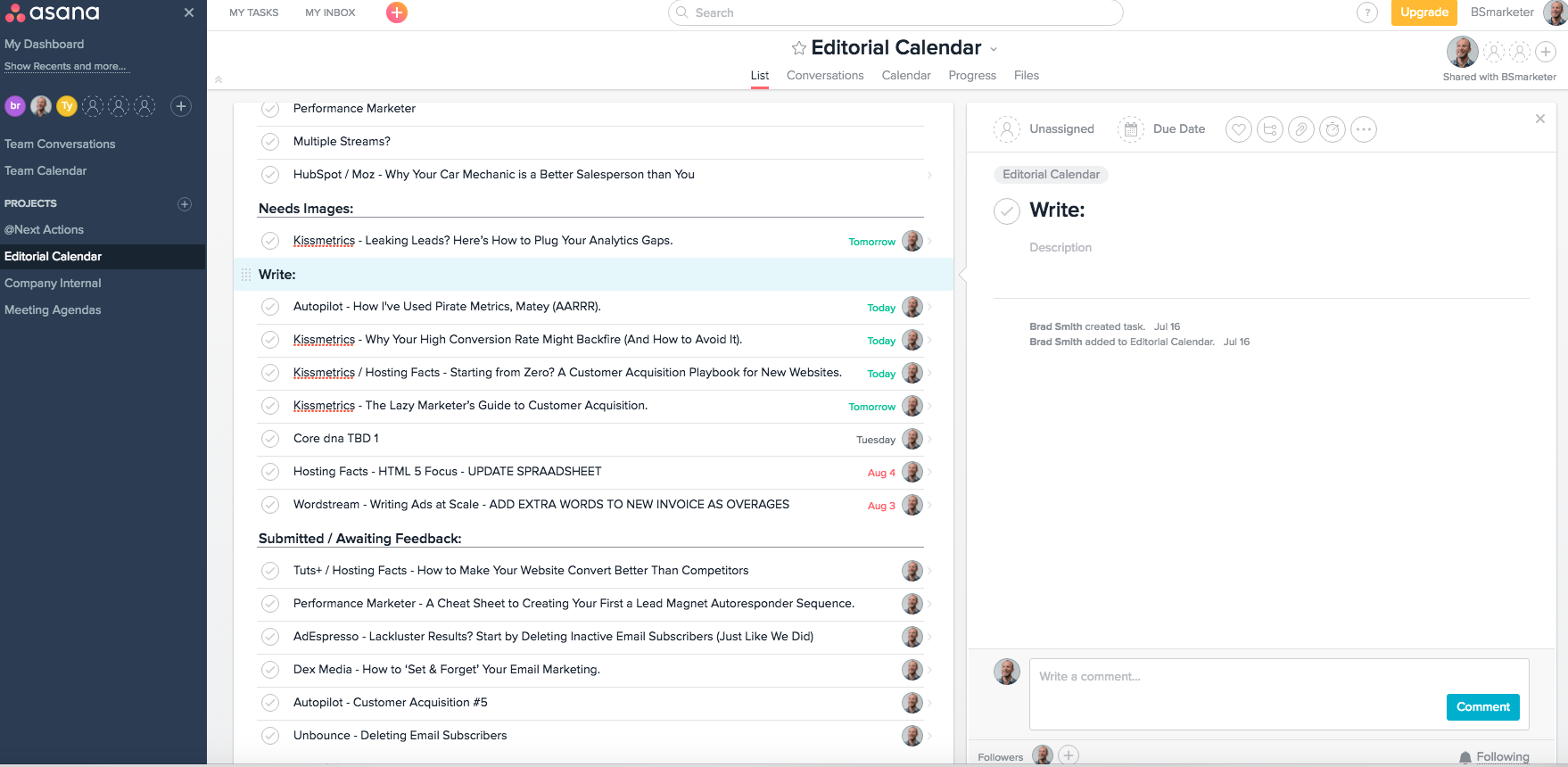Open details arrow for Leaking Leads task
The width and height of the screenshot is (1568, 767).
(929, 241)
